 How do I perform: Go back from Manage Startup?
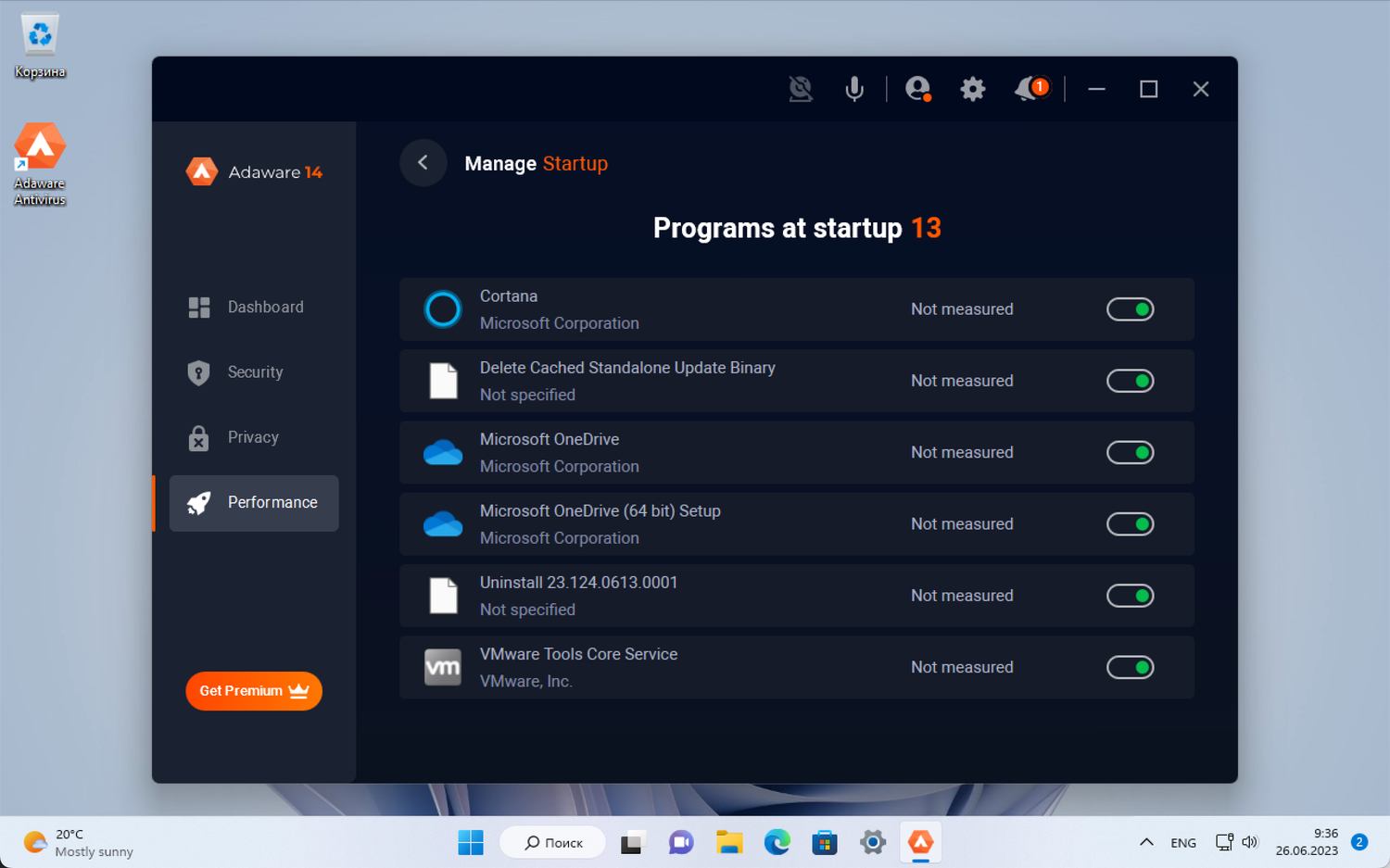(423, 163)
